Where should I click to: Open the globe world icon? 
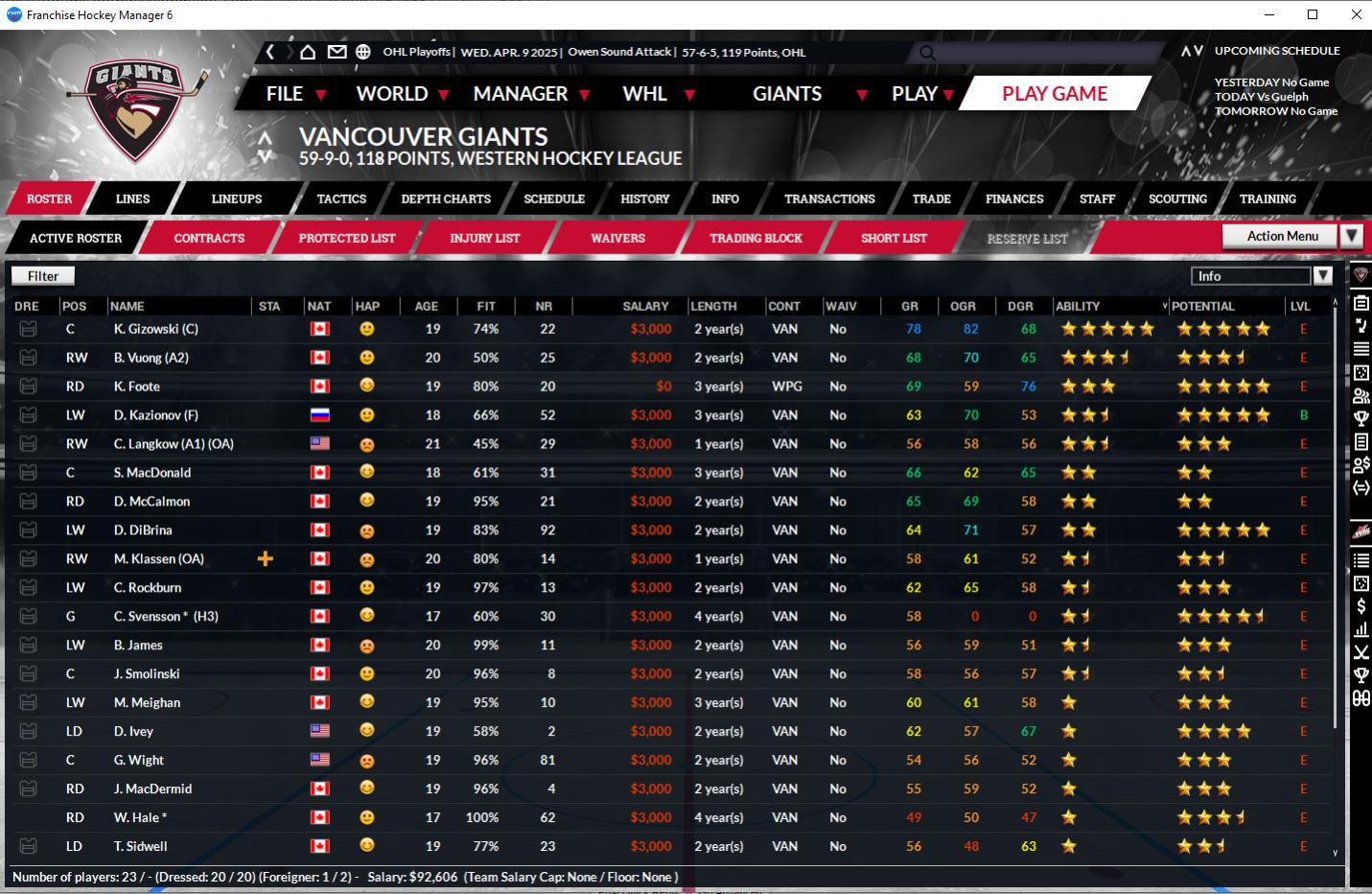[x=363, y=52]
